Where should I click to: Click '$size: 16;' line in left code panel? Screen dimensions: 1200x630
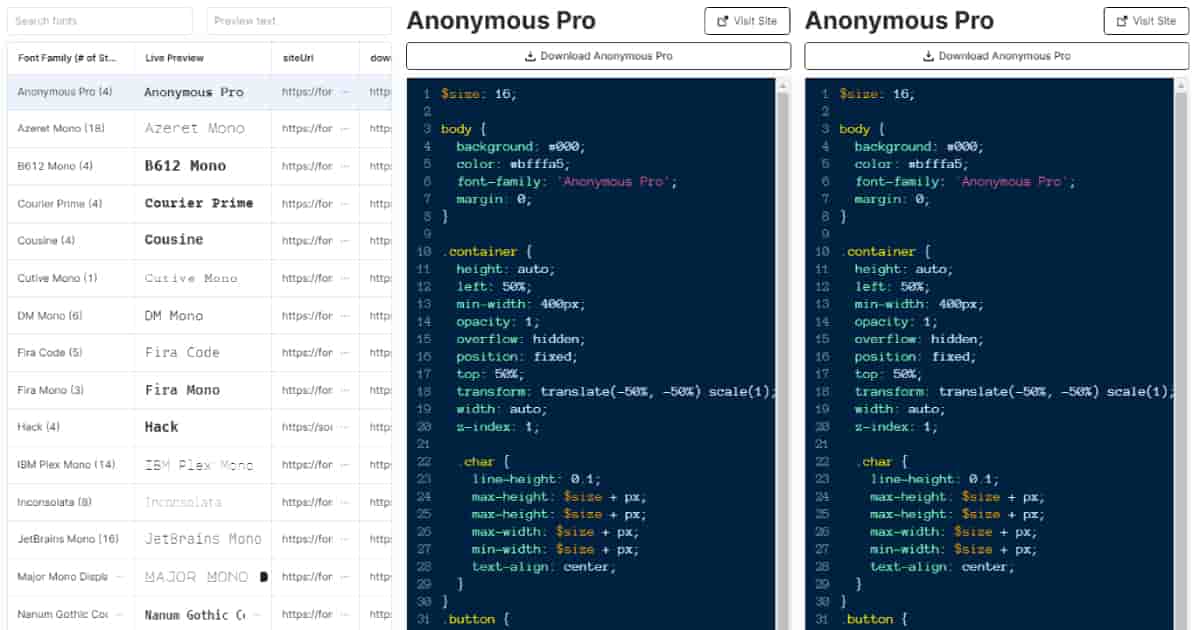(x=479, y=94)
